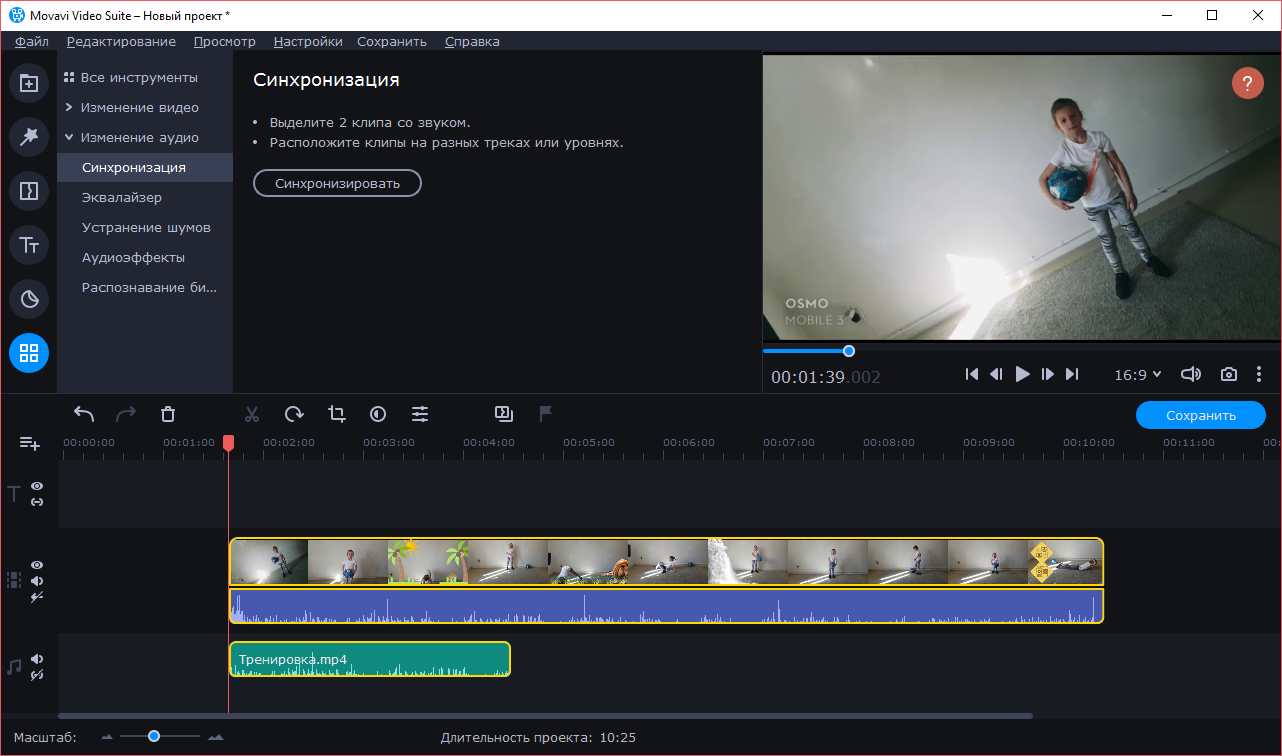This screenshot has height=756, width=1282.
Task: Click the scissors split clip icon
Action: pos(252,414)
